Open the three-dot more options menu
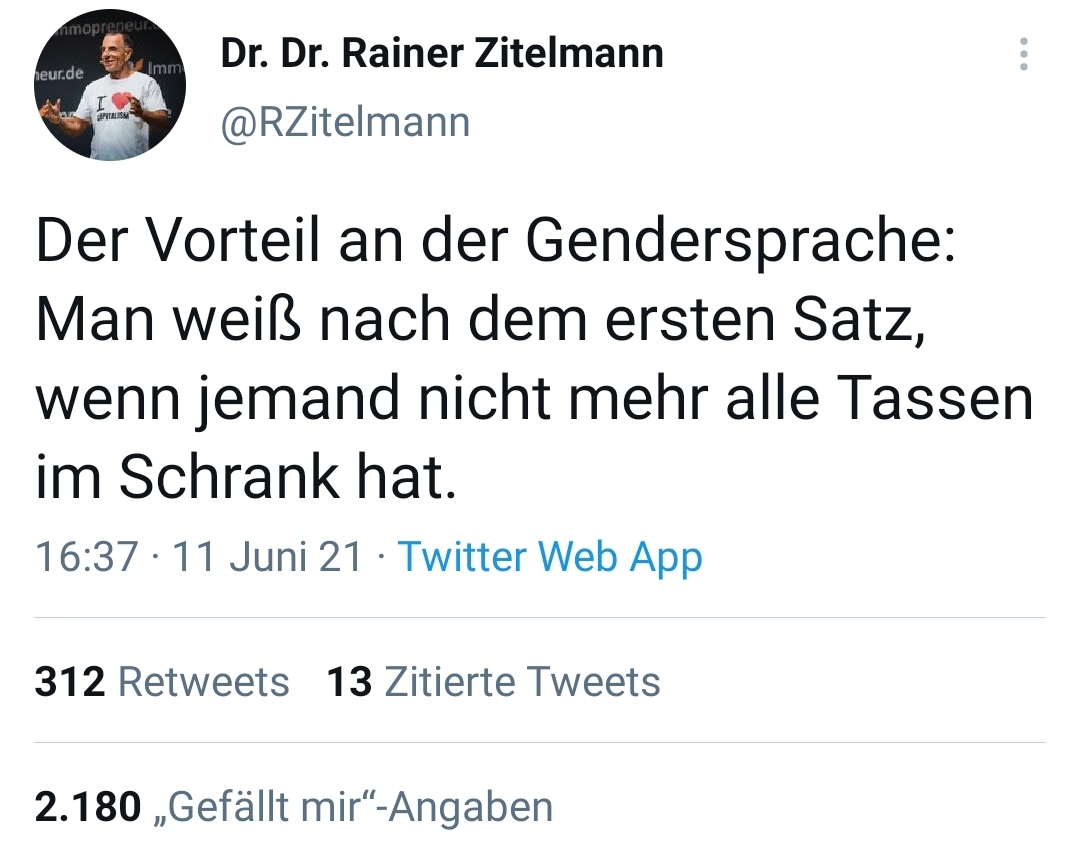 (1023, 54)
